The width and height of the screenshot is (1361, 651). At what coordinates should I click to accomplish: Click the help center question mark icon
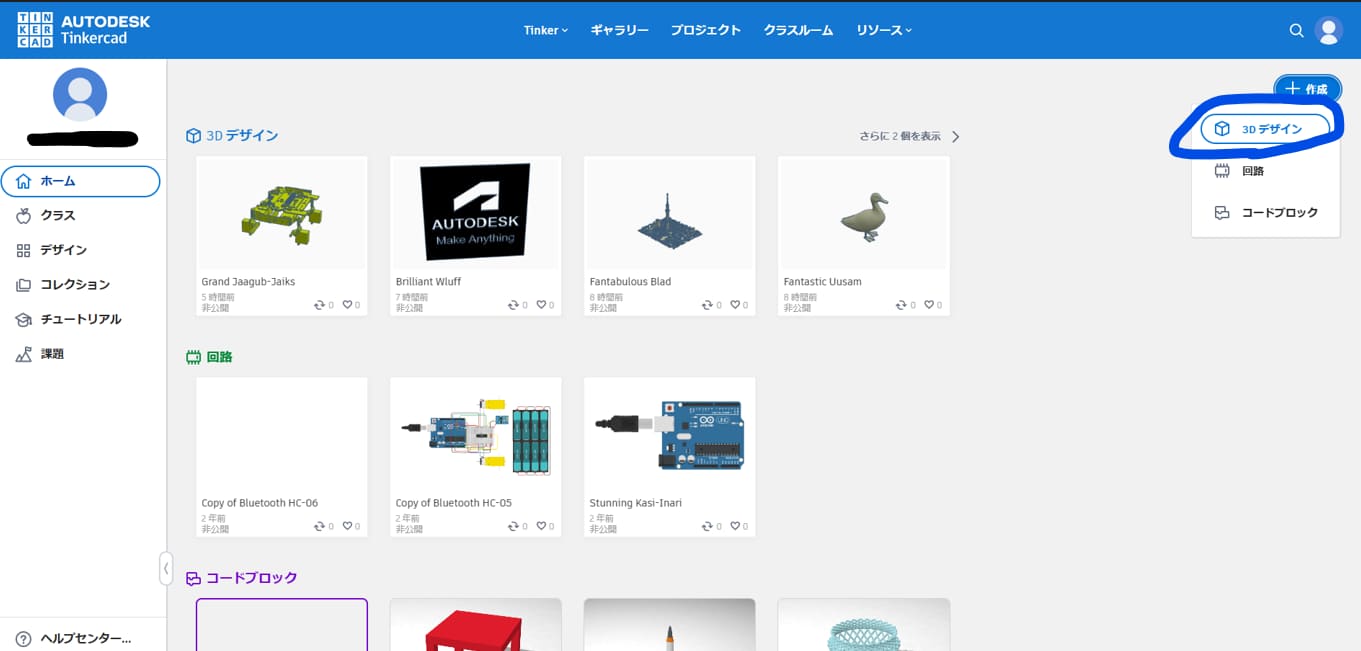tap(24, 638)
